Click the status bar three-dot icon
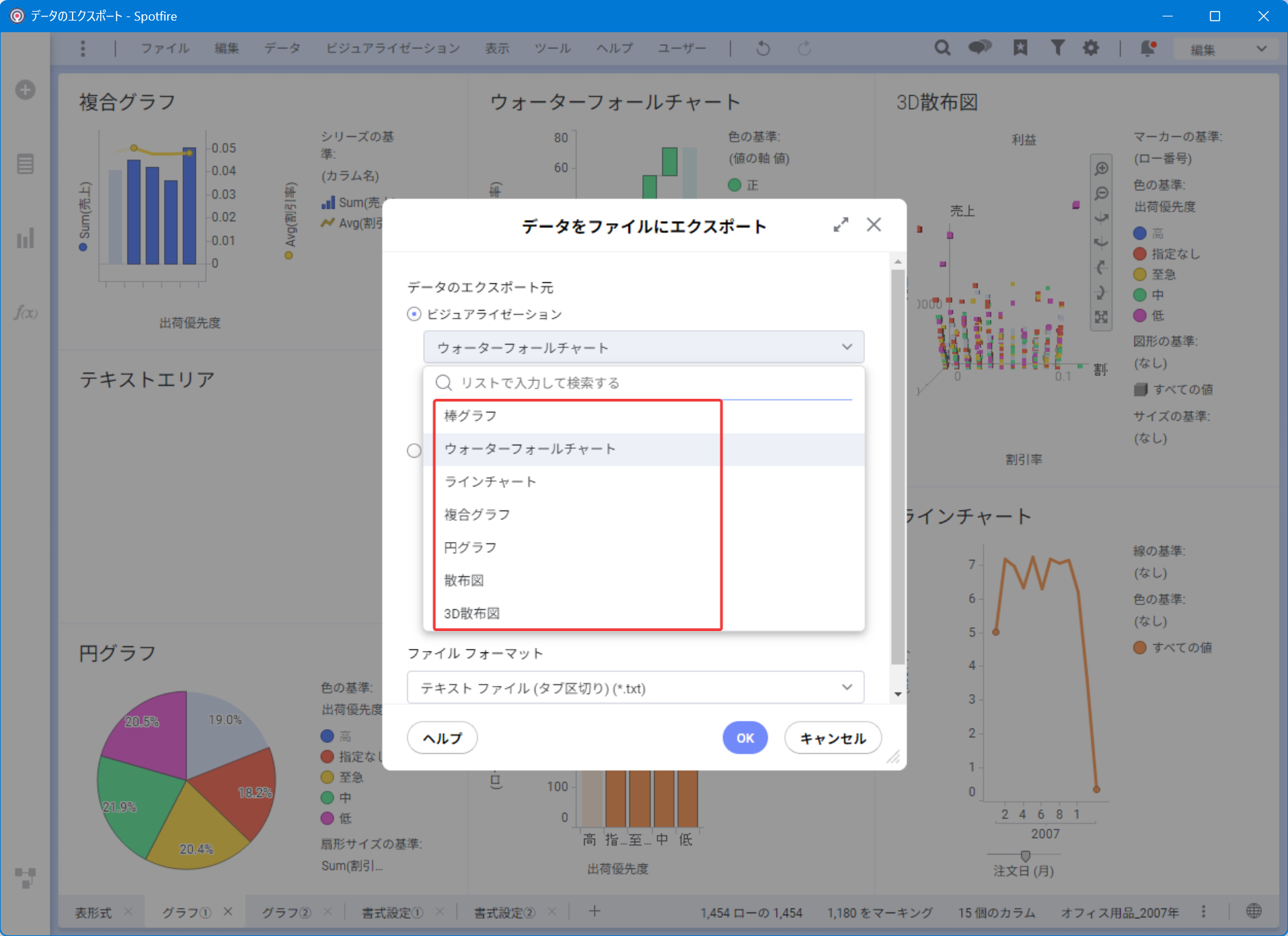 click(x=1204, y=911)
